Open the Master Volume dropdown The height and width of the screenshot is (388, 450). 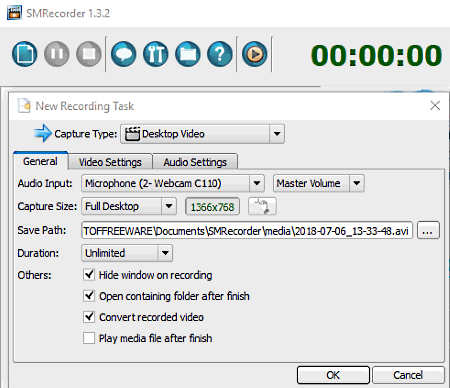(x=319, y=183)
